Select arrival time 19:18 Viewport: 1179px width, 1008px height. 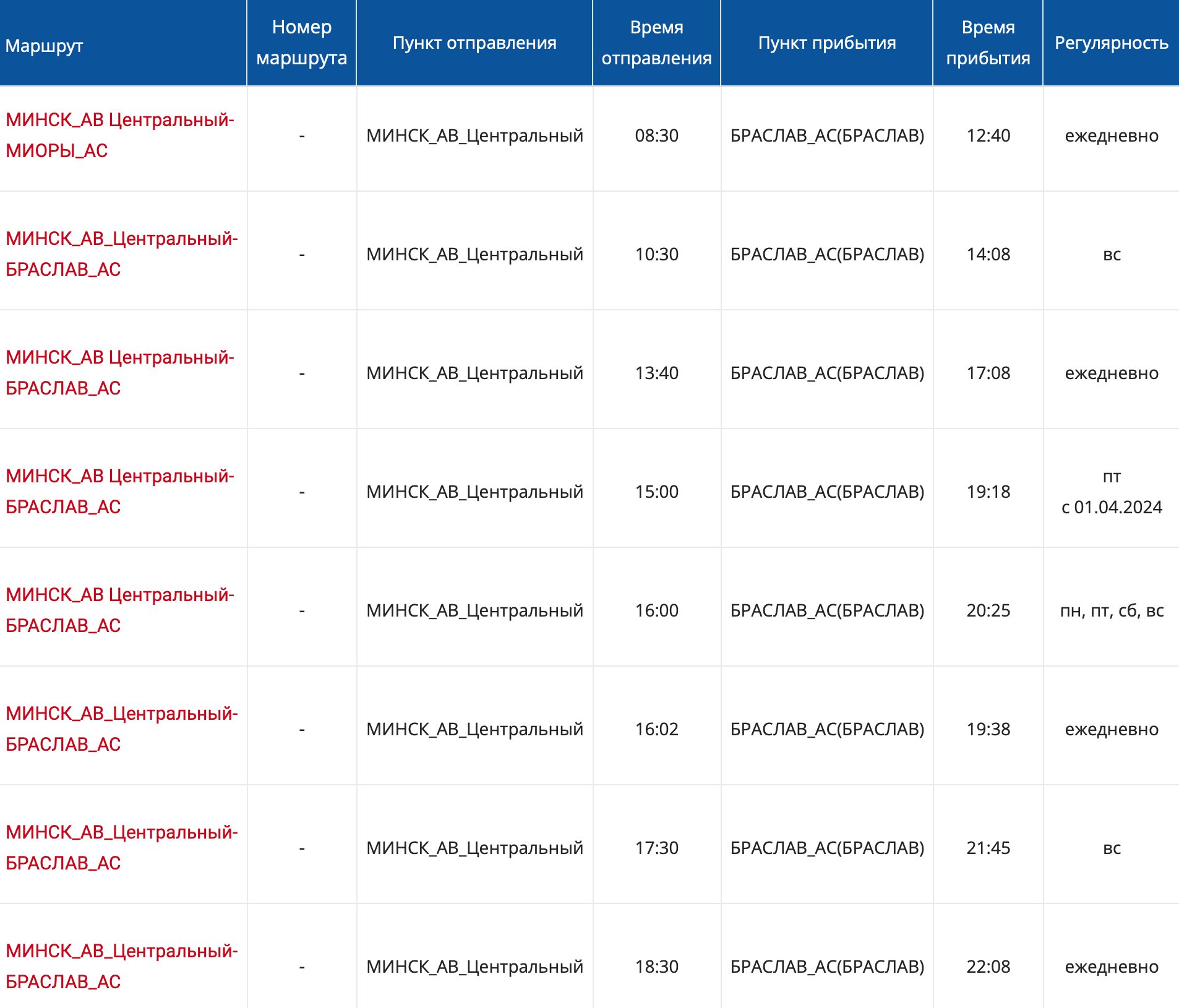coord(988,492)
